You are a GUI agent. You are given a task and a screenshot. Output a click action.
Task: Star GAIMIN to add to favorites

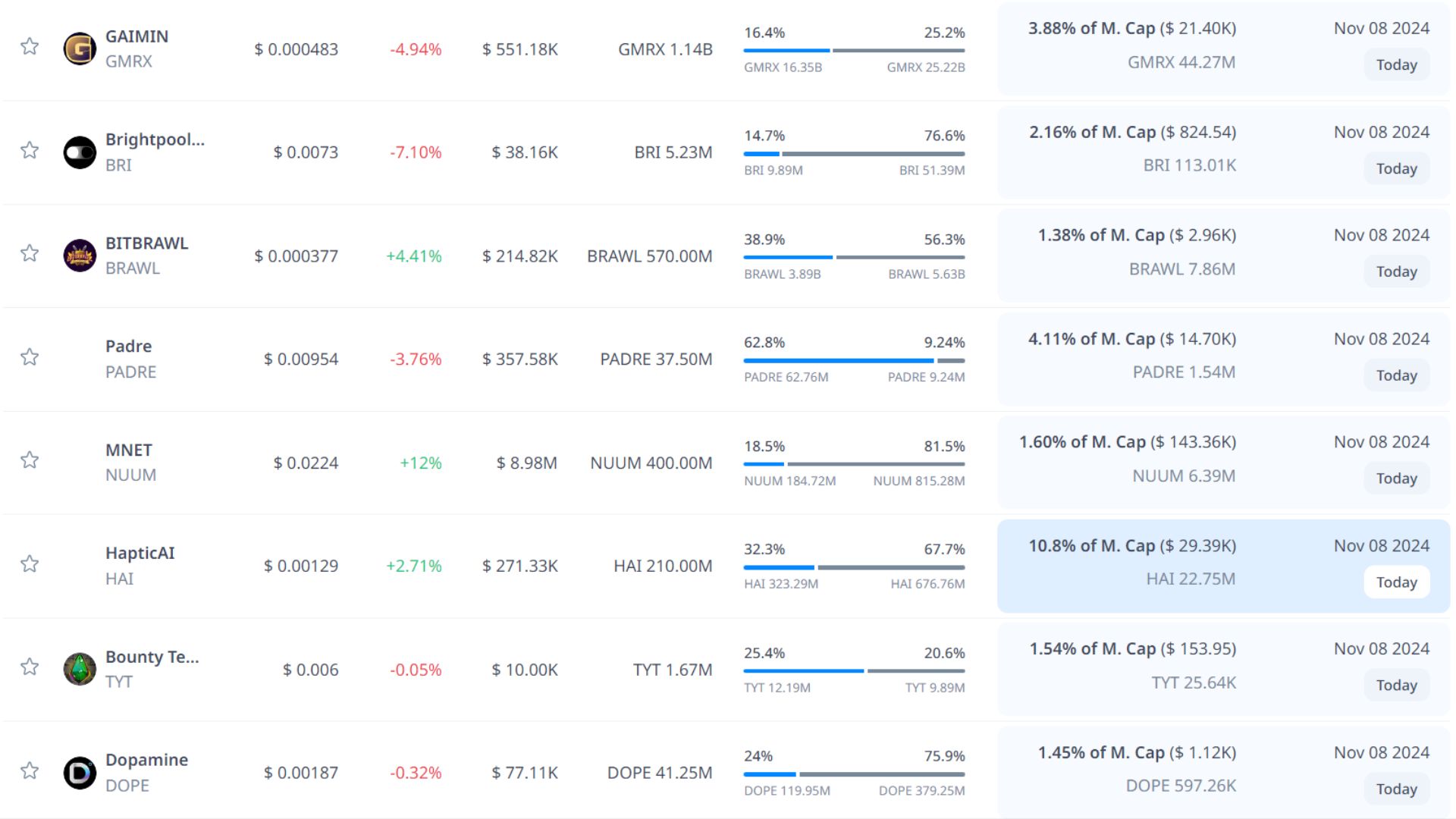(30, 47)
